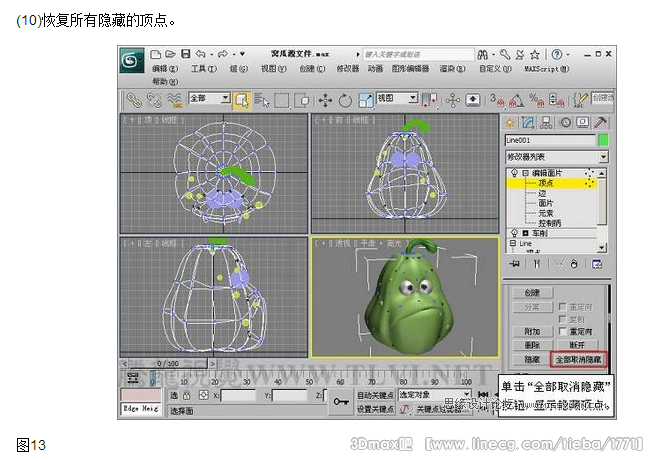Select the Unlink Selection tool
672x461 pixels.
click(x=153, y=100)
